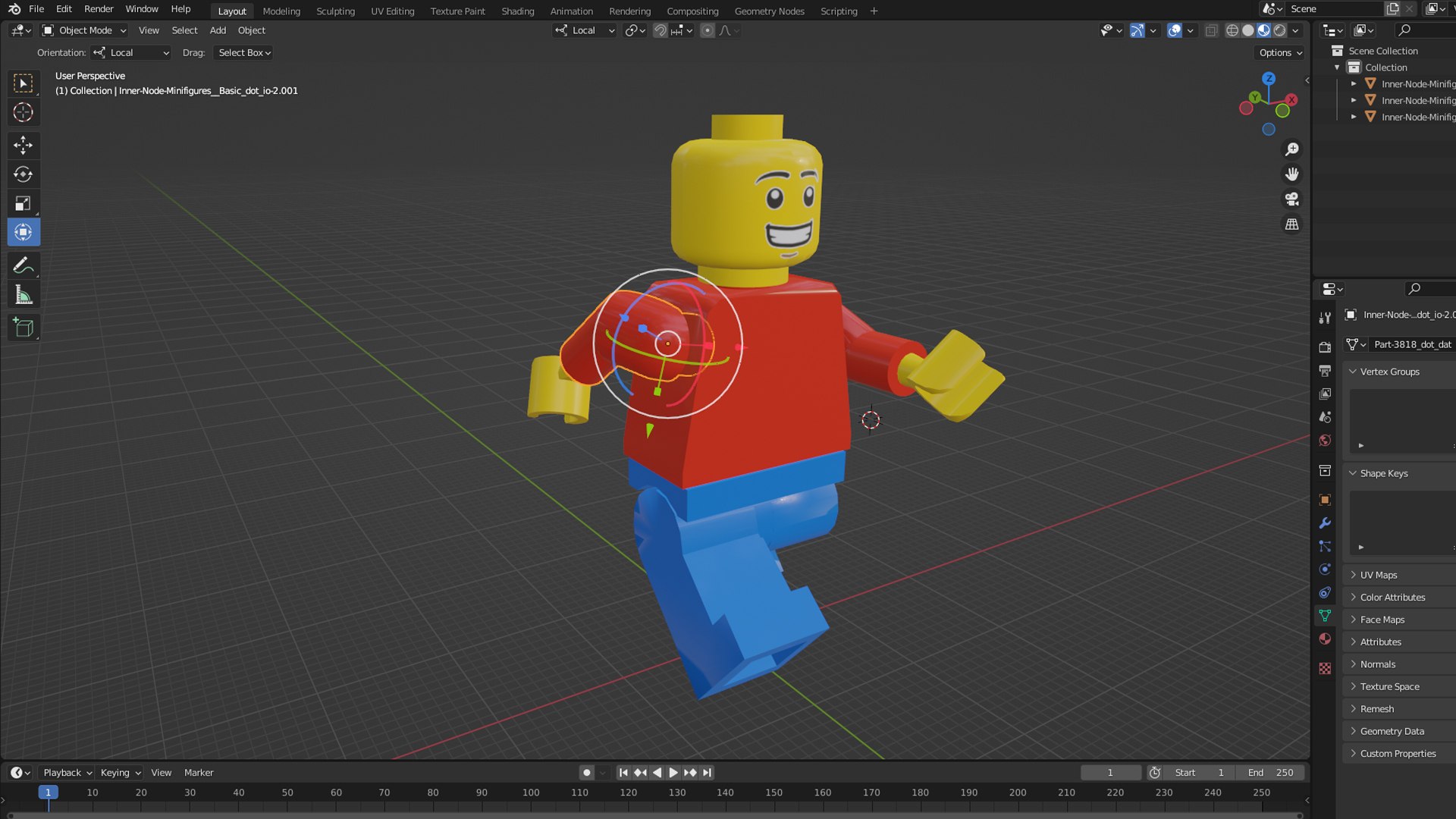Open the Render menu

click(x=99, y=9)
